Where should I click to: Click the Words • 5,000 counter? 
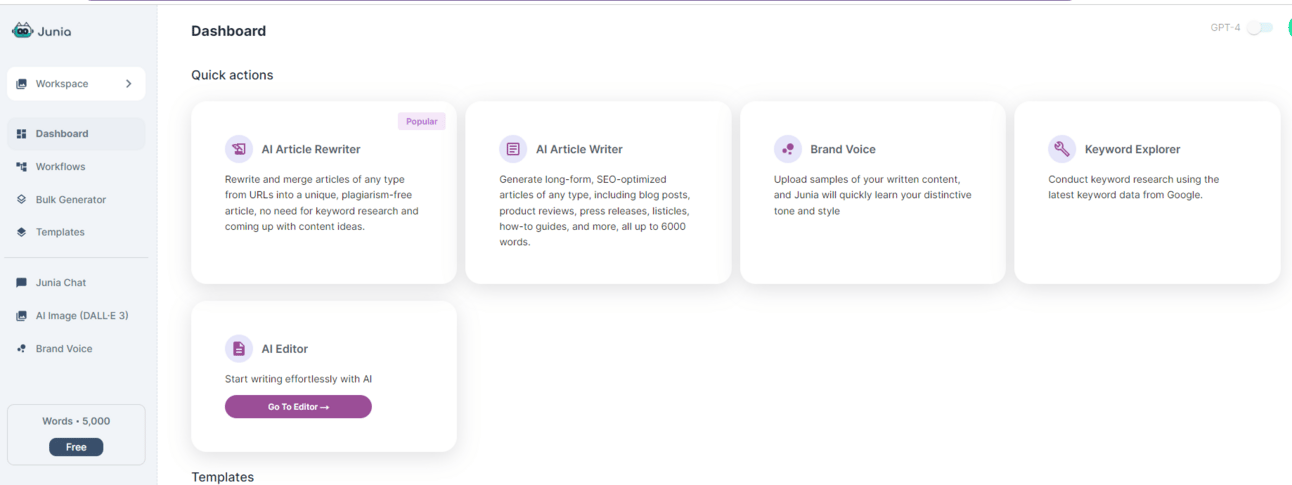tap(76, 422)
